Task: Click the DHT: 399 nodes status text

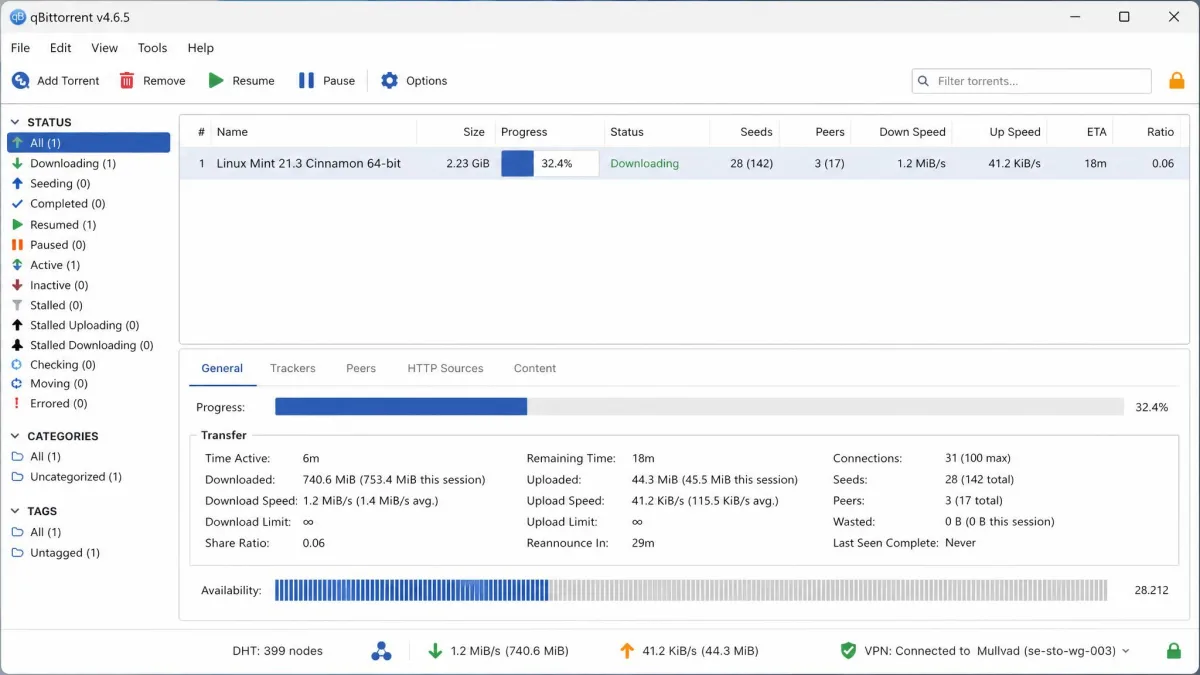Action: [x=277, y=651]
